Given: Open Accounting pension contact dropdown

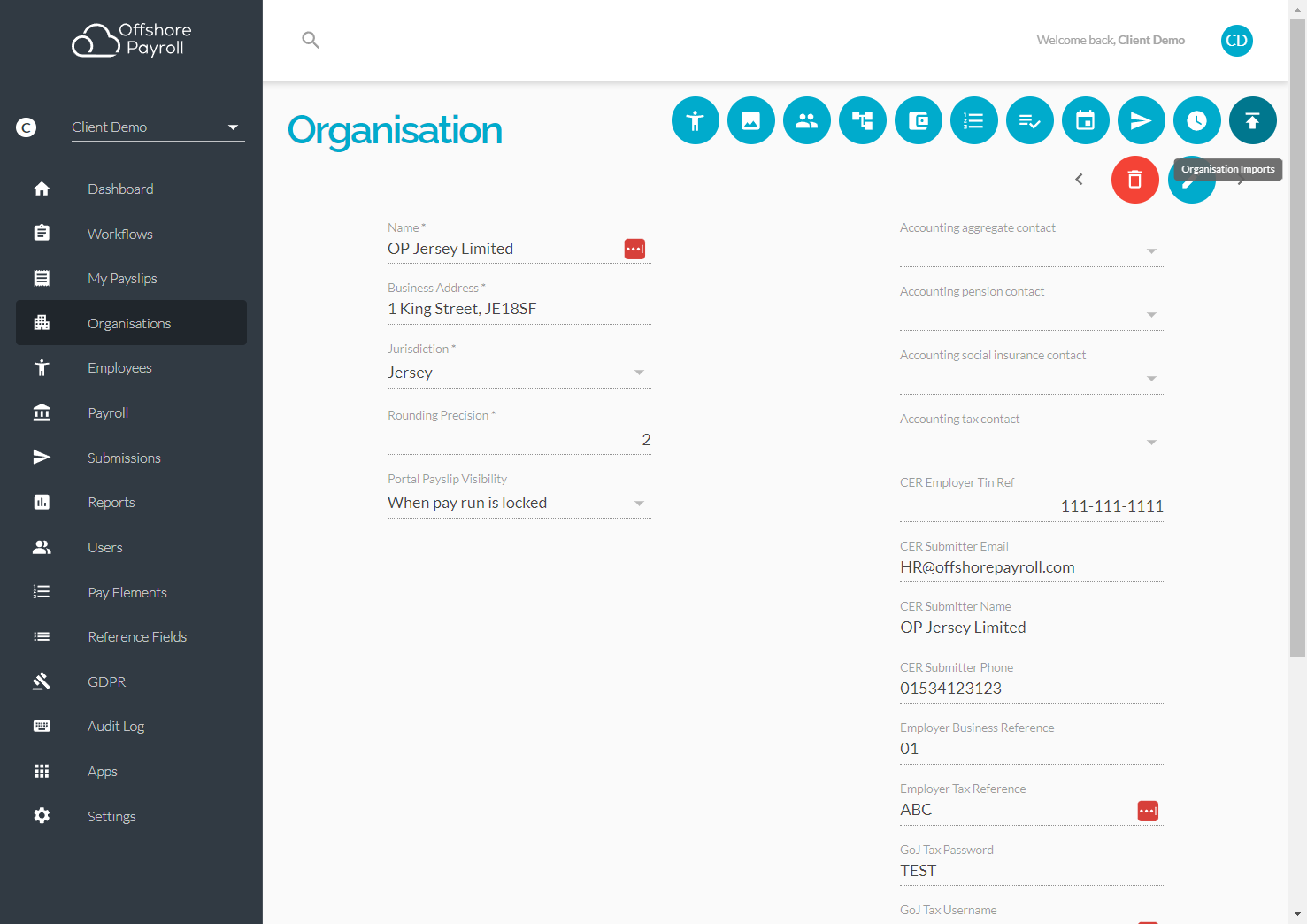Looking at the screenshot, I should [1032, 315].
